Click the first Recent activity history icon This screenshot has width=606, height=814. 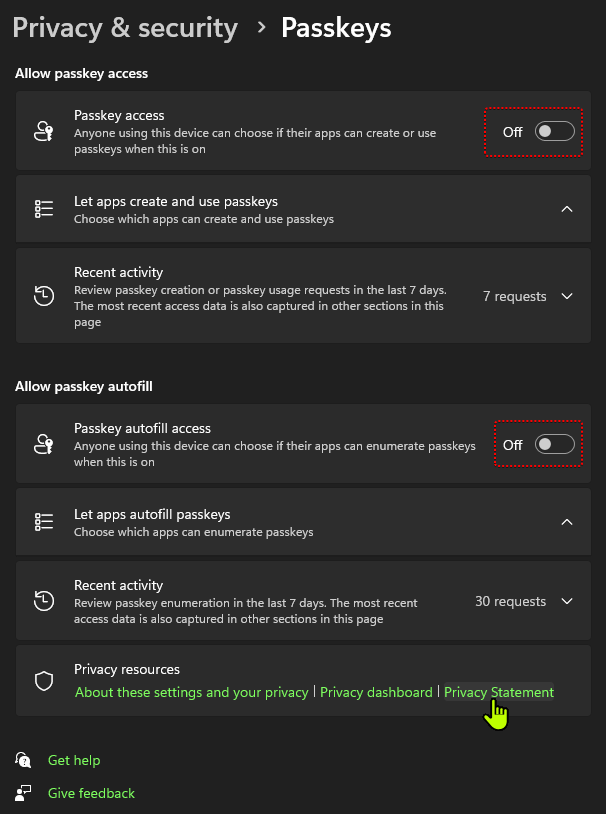44,296
